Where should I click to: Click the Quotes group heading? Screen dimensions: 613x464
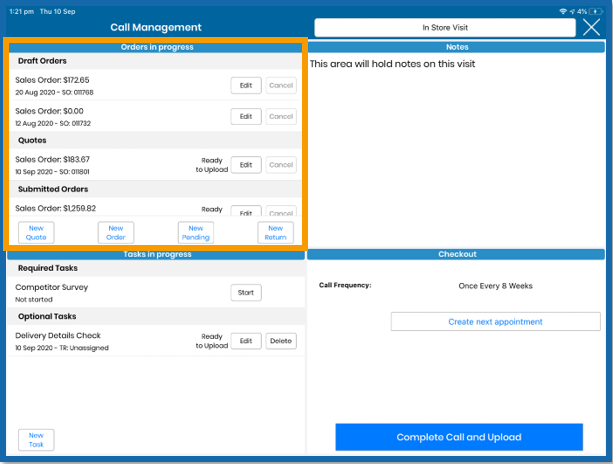click(32, 140)
